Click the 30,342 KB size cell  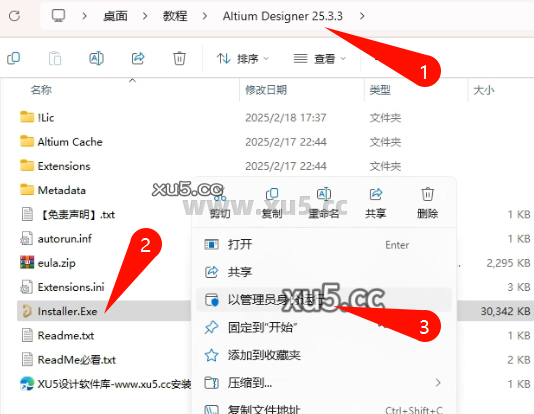pyautogui.click(x=505, y=311)
